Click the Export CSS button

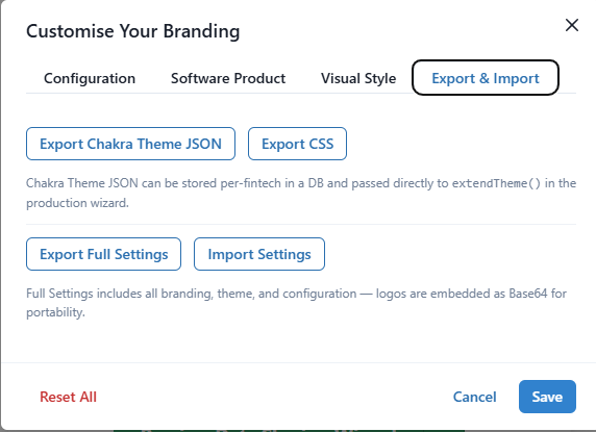click(x=297, y=144)
